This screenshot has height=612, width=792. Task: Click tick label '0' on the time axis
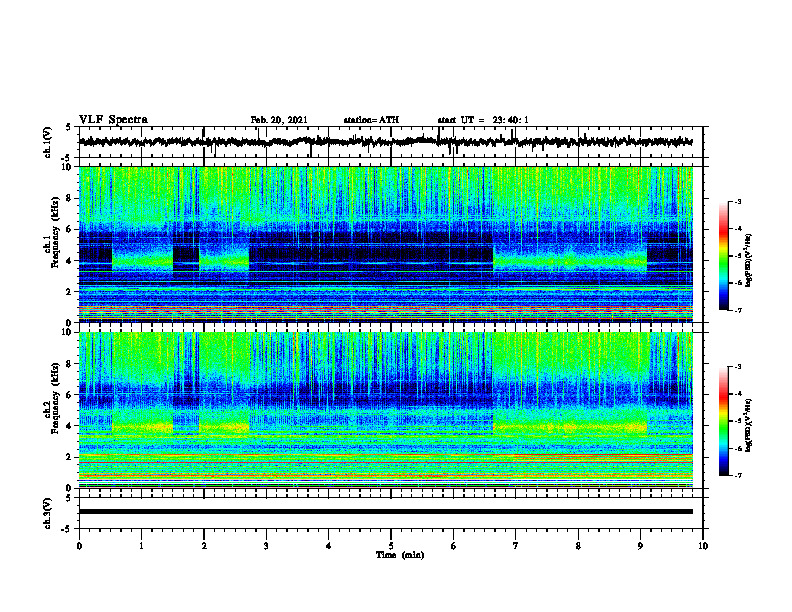pyautogui.click(x=79, y=546)
